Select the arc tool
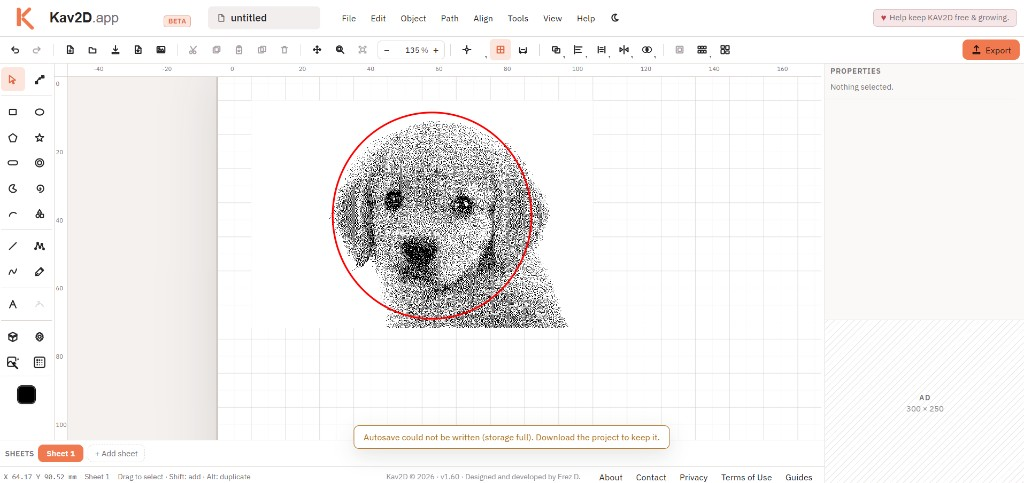 point(12,214)
